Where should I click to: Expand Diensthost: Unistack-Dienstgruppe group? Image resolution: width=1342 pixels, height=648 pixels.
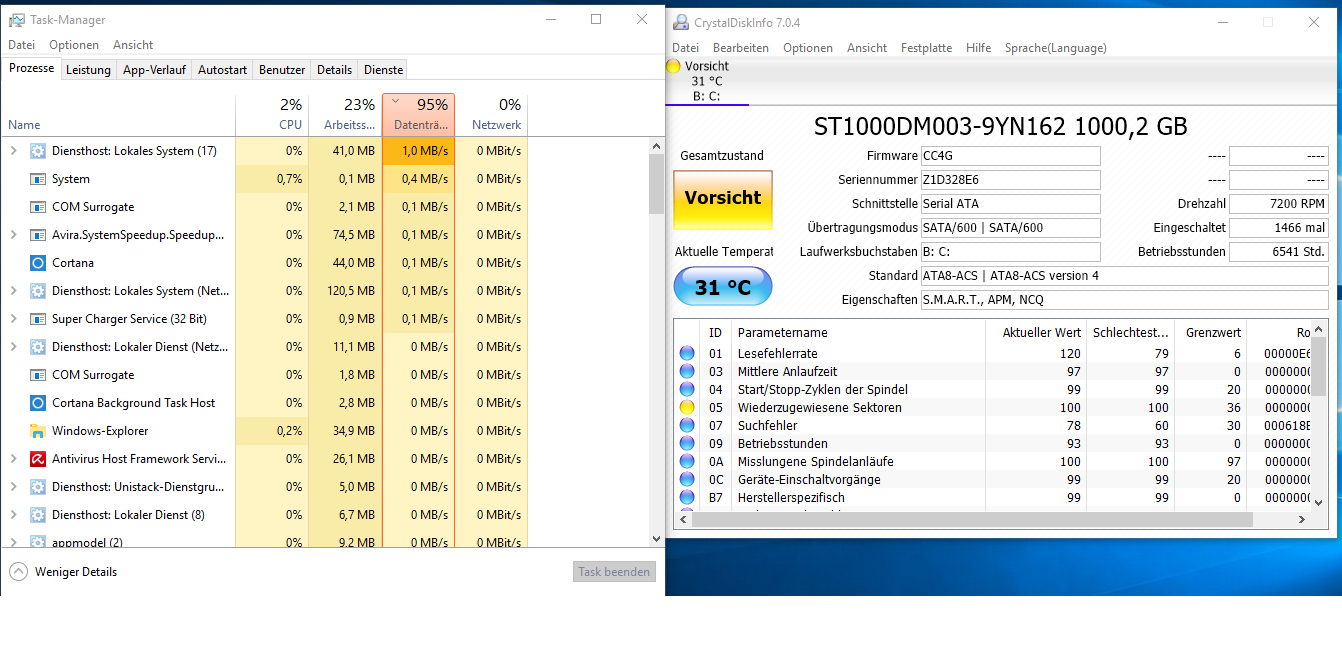tap(13, 487)
